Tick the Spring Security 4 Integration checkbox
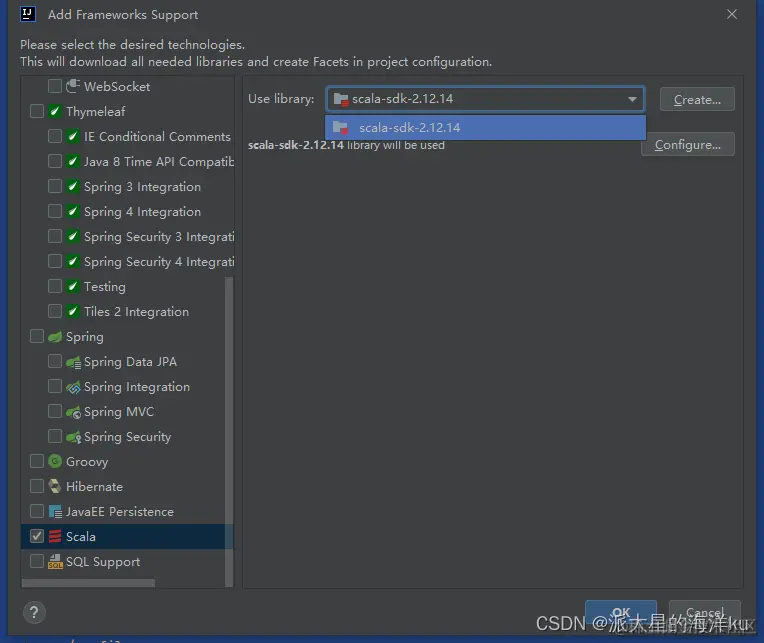 tap(55, 261)
